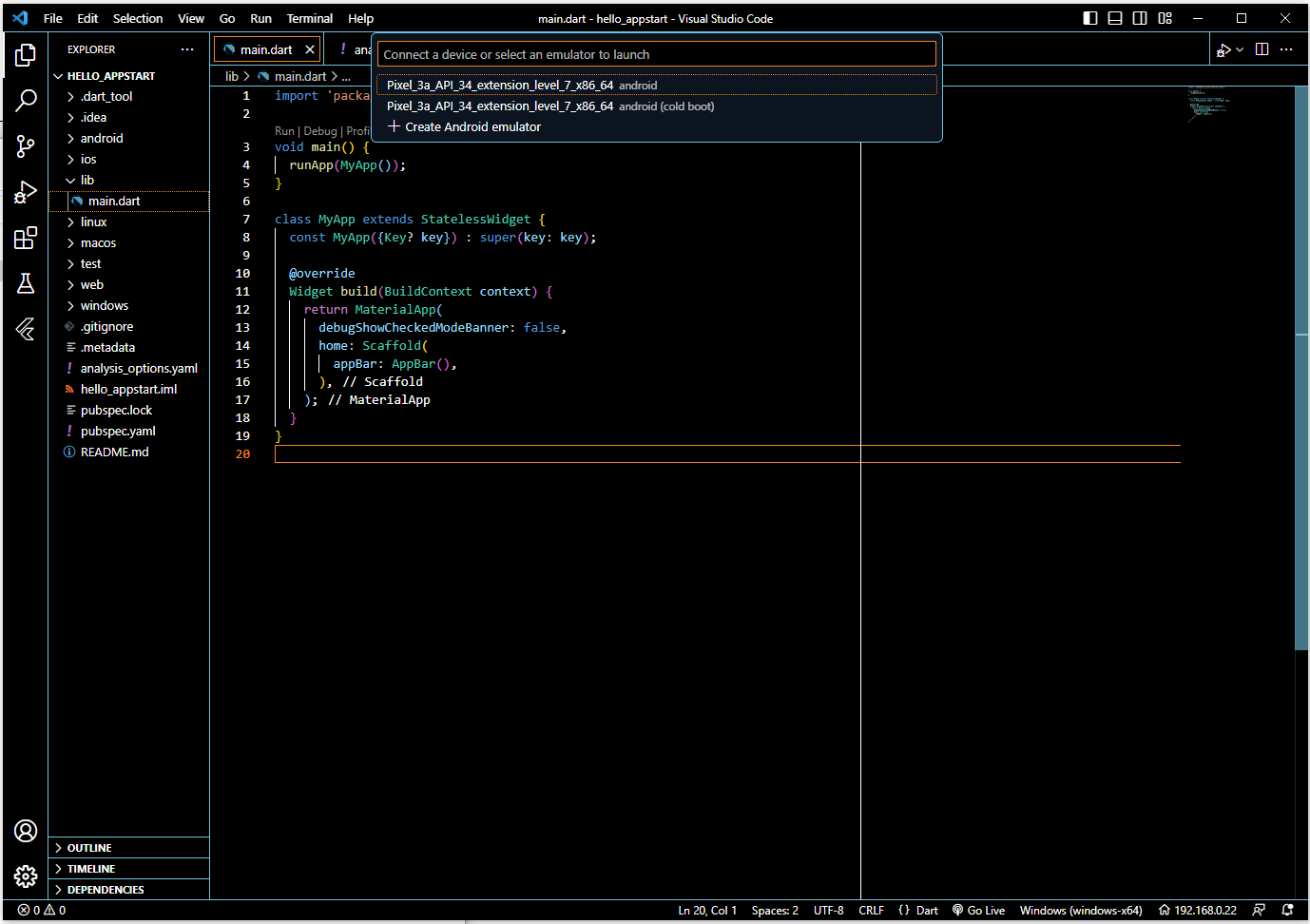Open the Flutter sidebar view
The image size is (1310, 924).
point(26,329)
